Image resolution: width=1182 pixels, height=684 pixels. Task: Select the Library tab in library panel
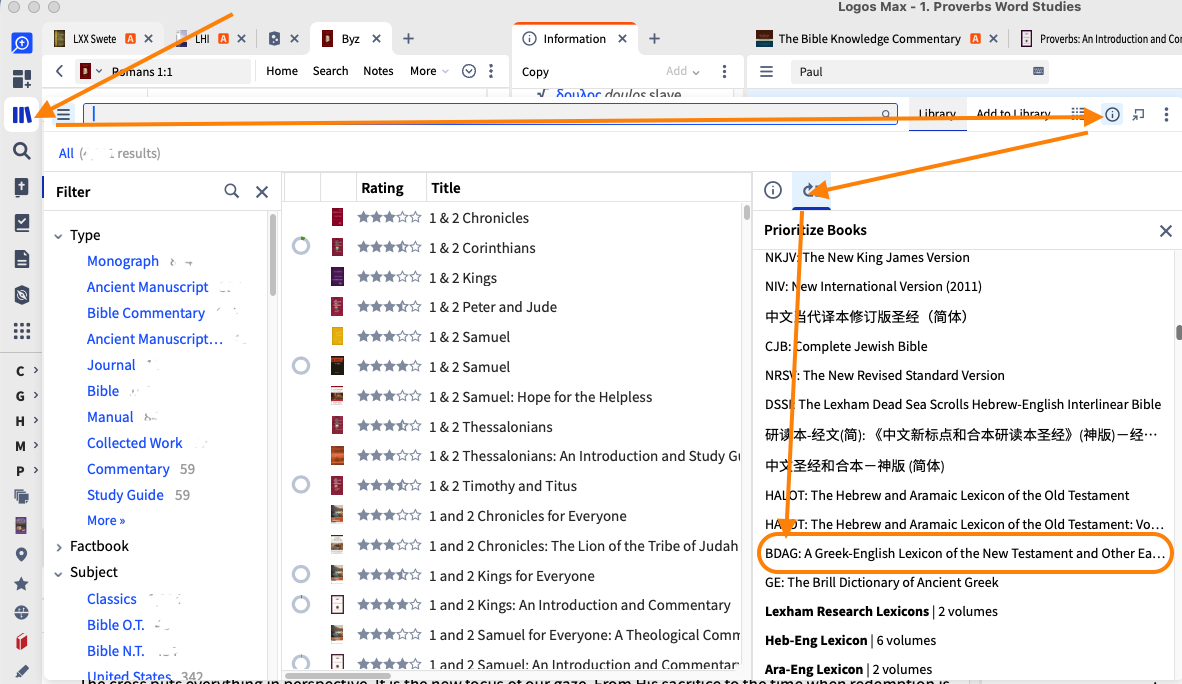click(937, 114)
